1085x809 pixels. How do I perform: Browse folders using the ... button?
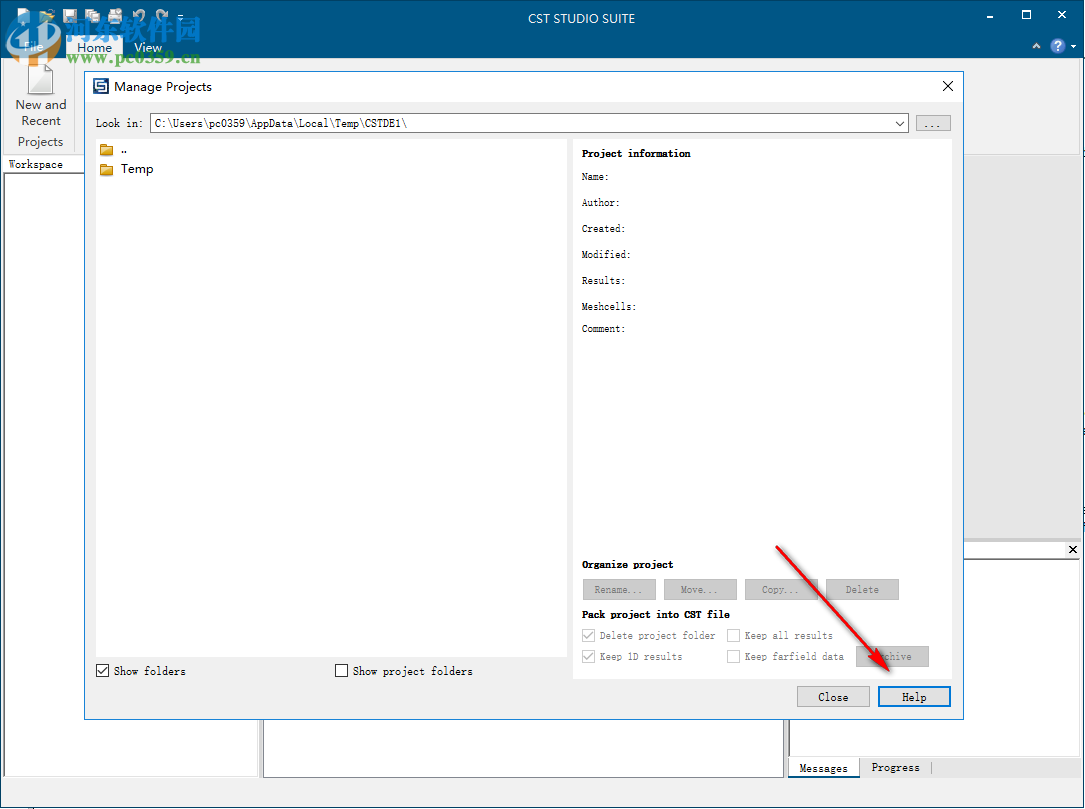click(932, 122)
